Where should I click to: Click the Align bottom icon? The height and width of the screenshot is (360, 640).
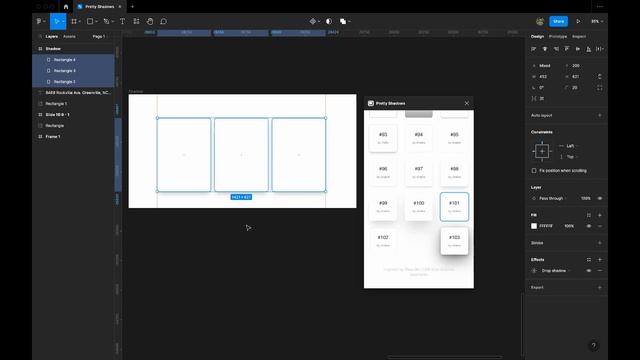[589, 49]
